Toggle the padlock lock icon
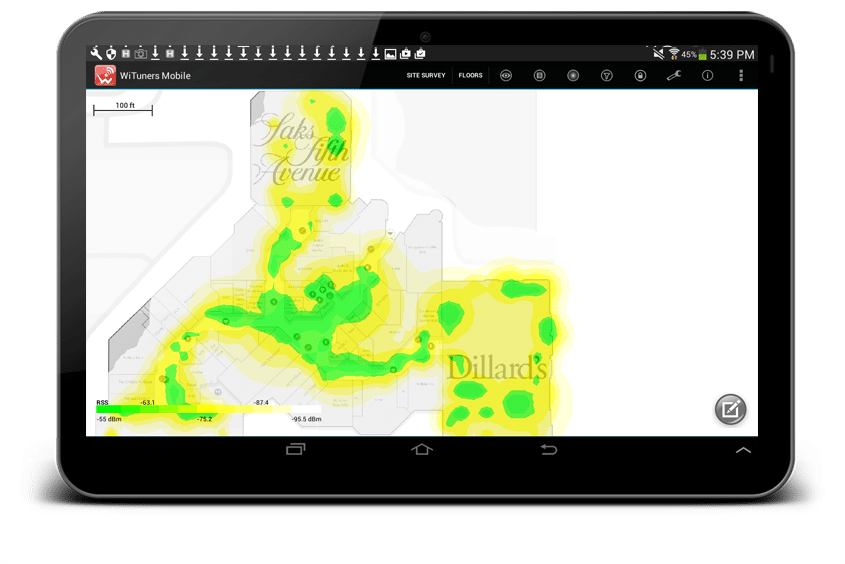 click(640, 75)
